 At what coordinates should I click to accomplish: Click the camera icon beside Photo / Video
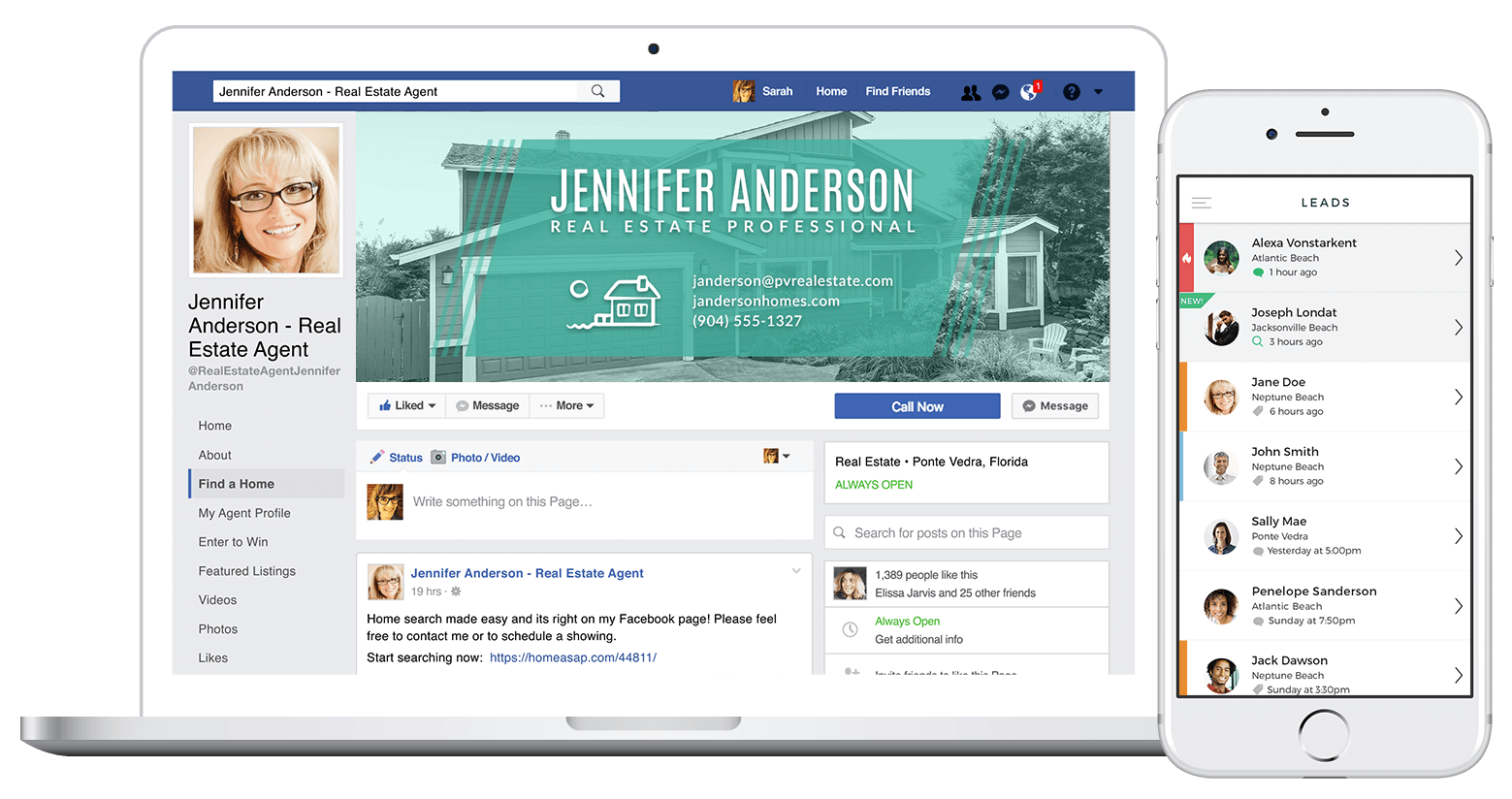(438, 457)
